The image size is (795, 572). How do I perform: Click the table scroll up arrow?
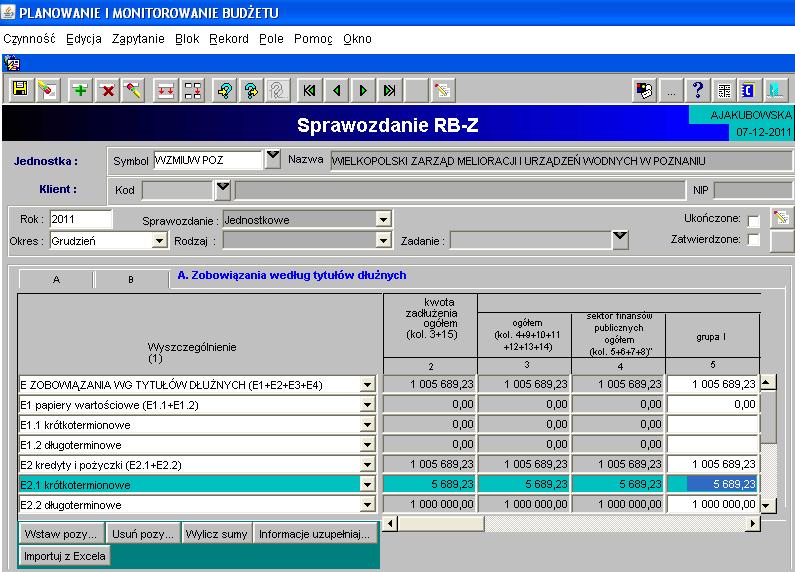(x=767, y=382)
